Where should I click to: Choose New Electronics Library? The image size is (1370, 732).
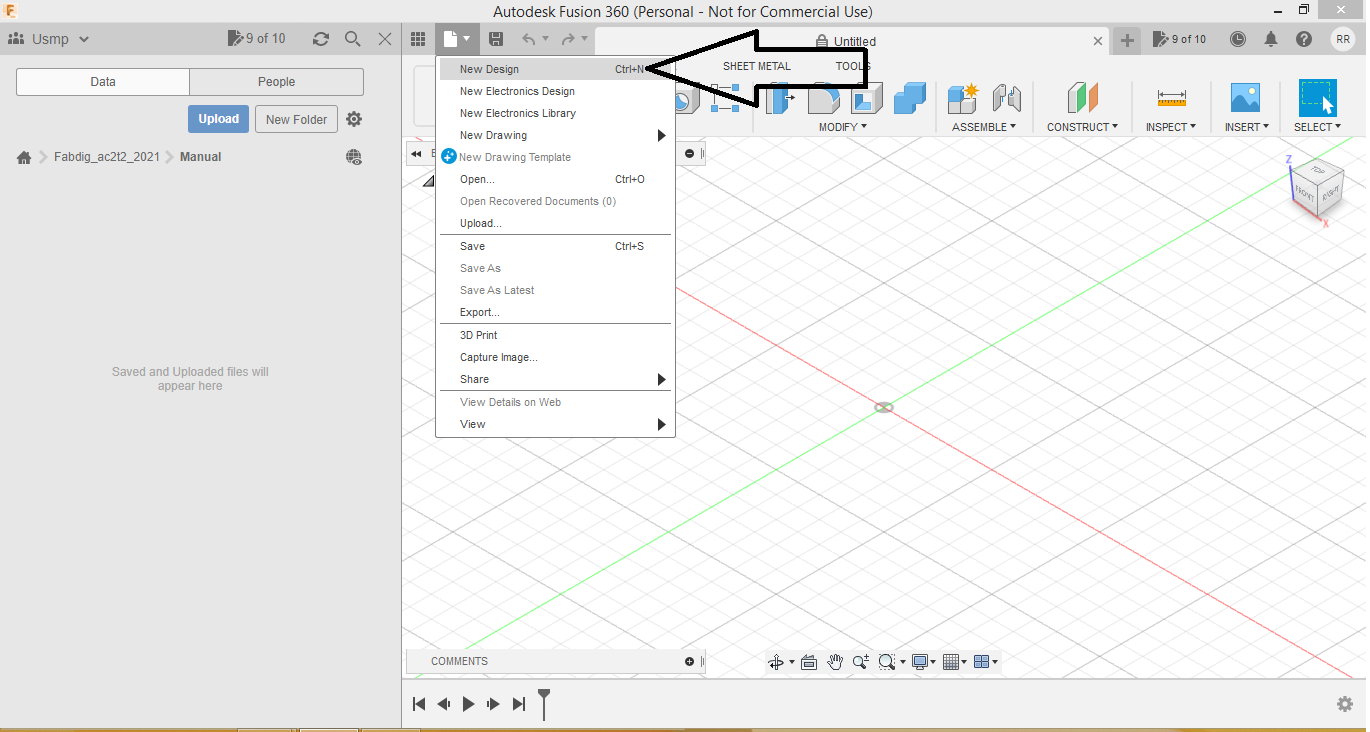click(555, 113)
